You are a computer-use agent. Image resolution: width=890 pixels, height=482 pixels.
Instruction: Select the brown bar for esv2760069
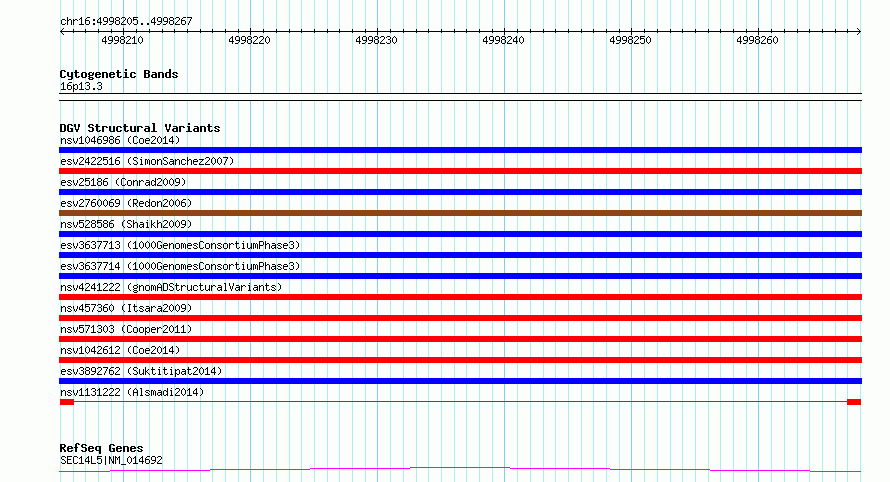click(460, 213)
